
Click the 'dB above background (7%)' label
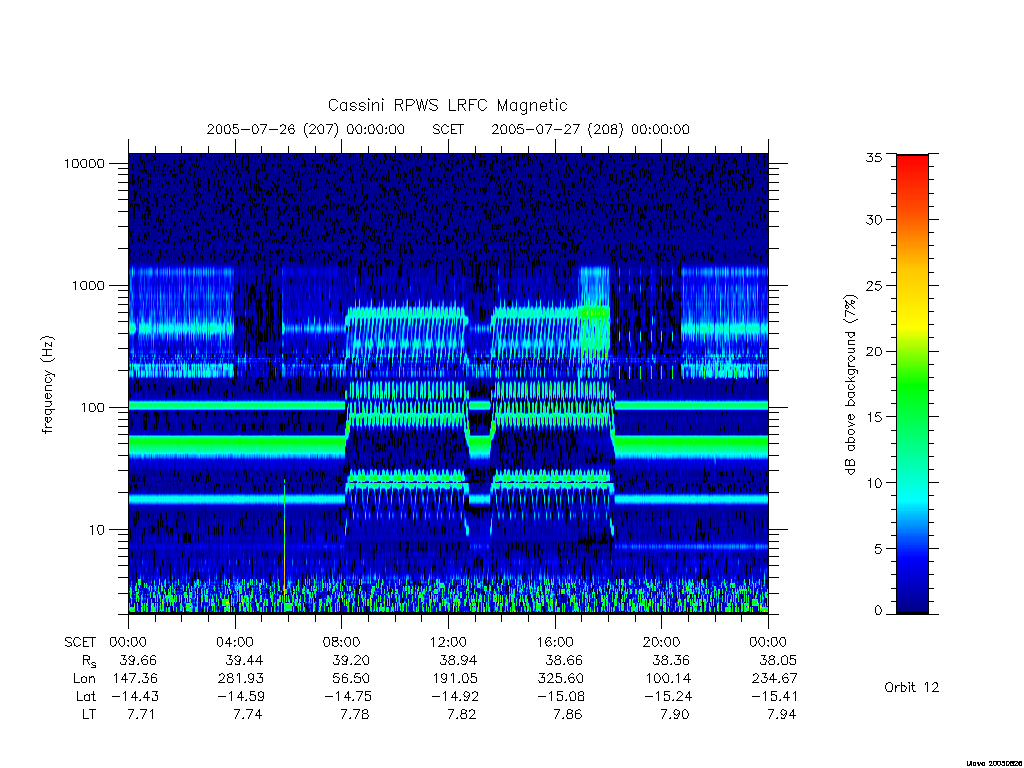point(850,385)
